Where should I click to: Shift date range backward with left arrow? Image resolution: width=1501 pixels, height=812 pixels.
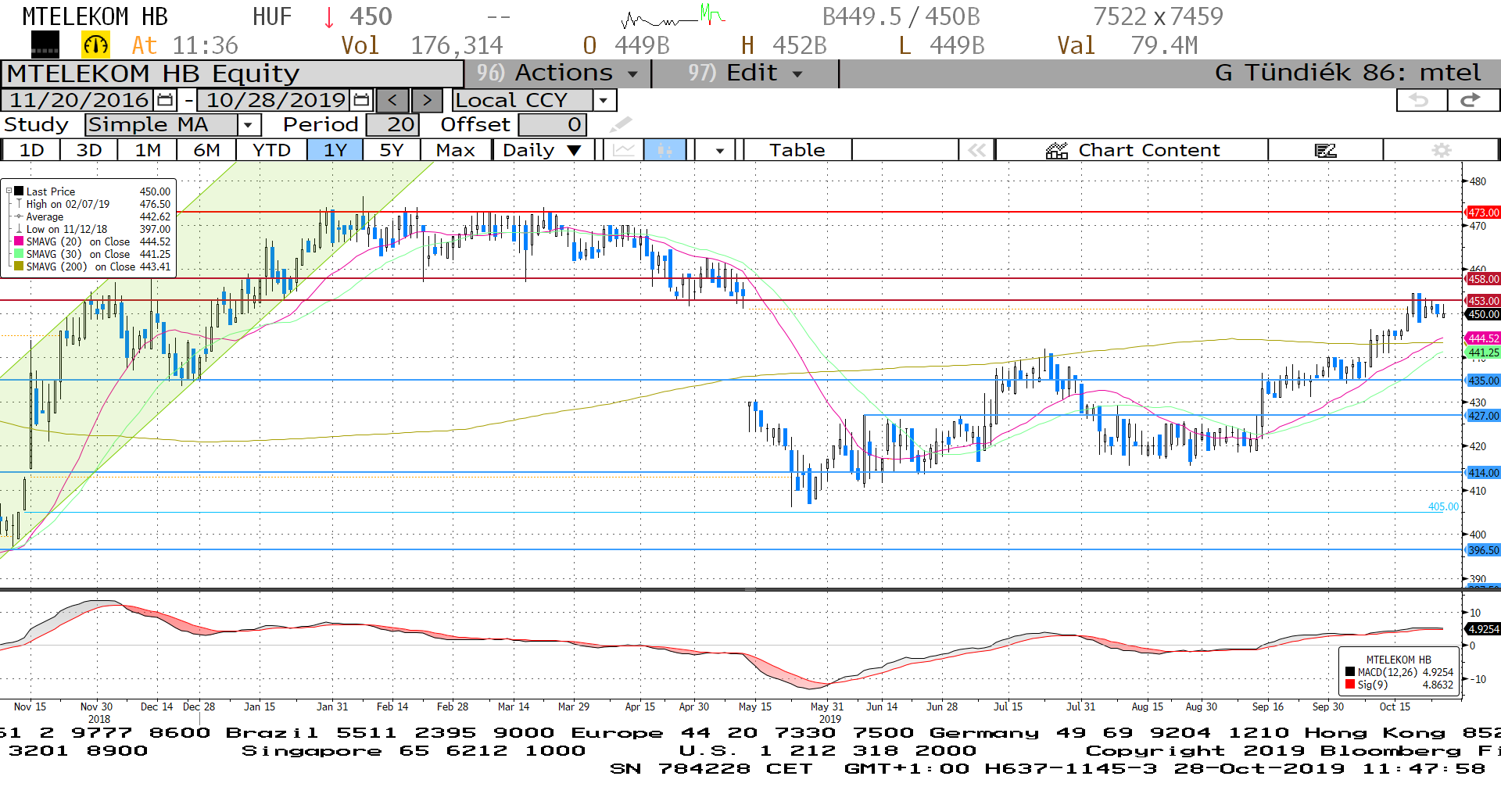point(392,100)
